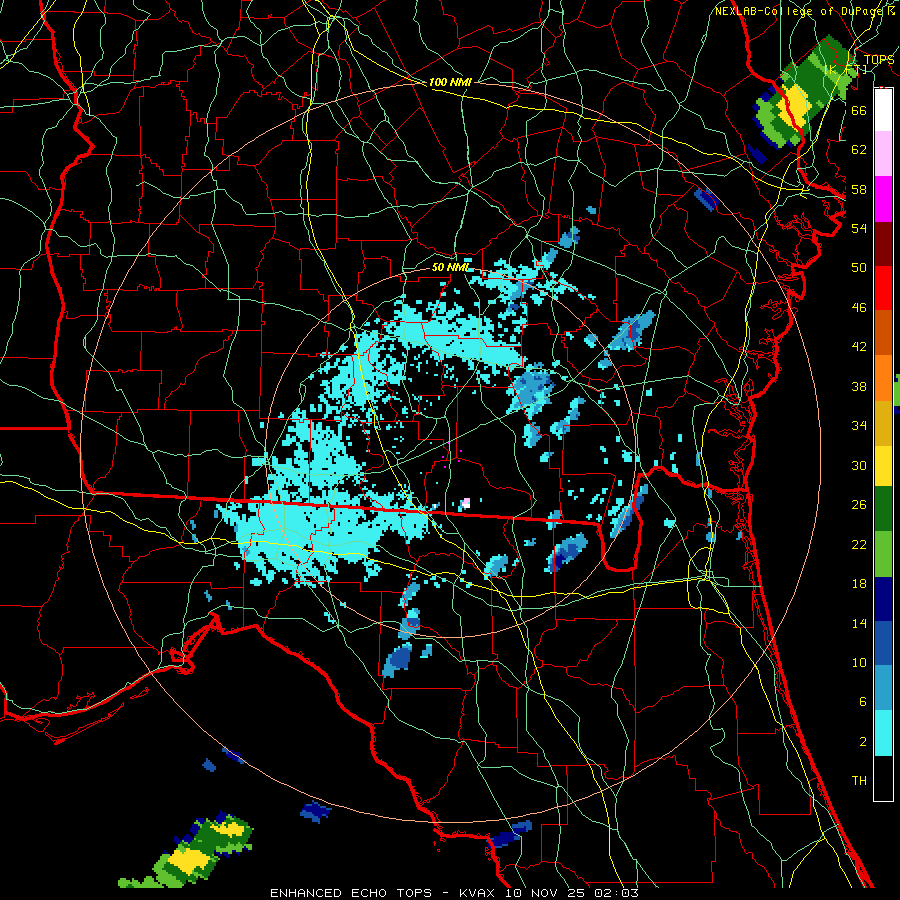Image resolution: width=900 pixels, height=900 pixels.
Task: Choose the yellow legend color band
Action: [883, 465]
